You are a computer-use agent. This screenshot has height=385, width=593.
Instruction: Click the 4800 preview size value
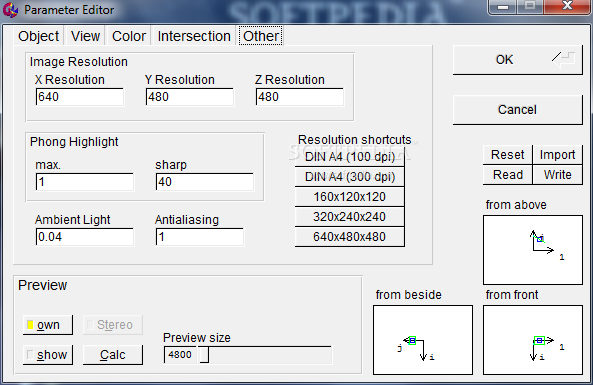coord(180,355)
